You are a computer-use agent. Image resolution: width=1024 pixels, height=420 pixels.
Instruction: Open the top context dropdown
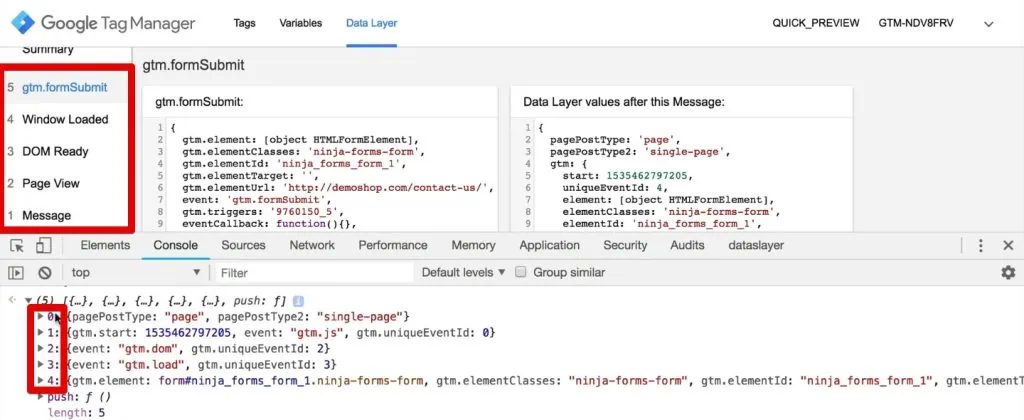coord(136,272)
